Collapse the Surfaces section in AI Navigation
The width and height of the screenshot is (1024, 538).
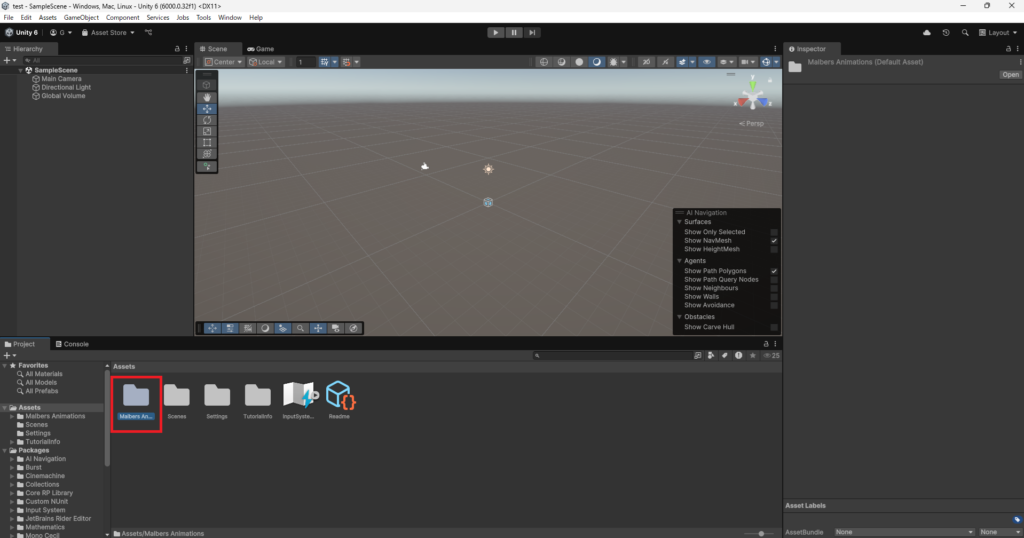pos(680,222)
